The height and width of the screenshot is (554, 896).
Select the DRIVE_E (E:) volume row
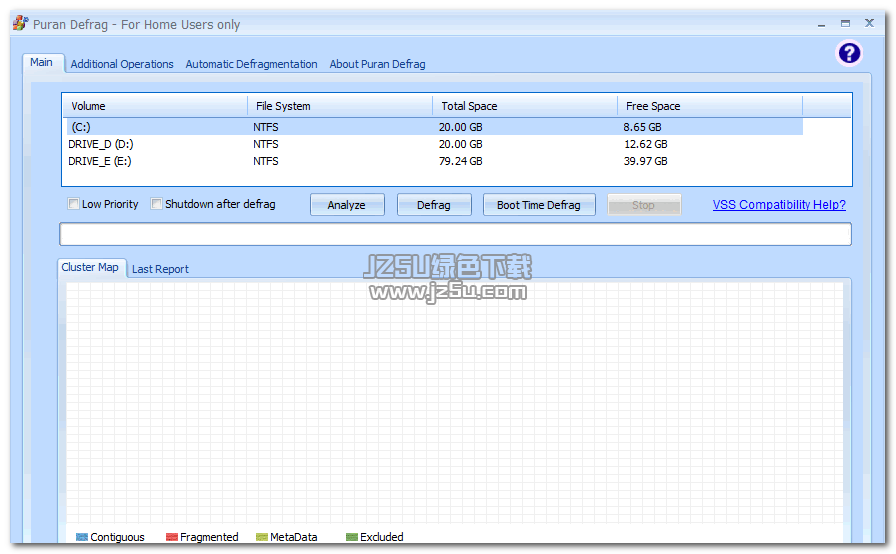(x=433, y=161)
